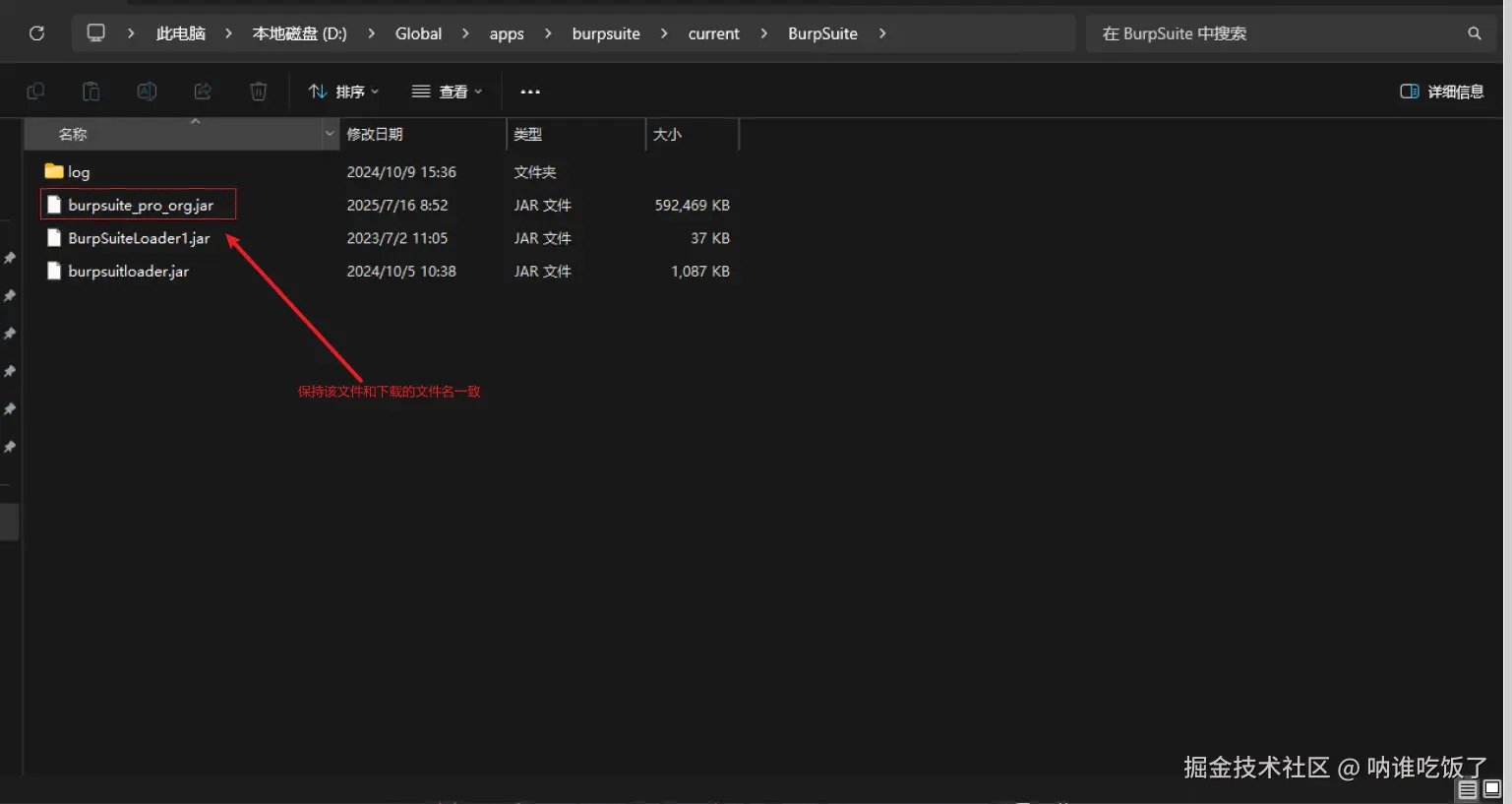
Task: Click the Copy icon in toolbar
Action: pos(35,92)
